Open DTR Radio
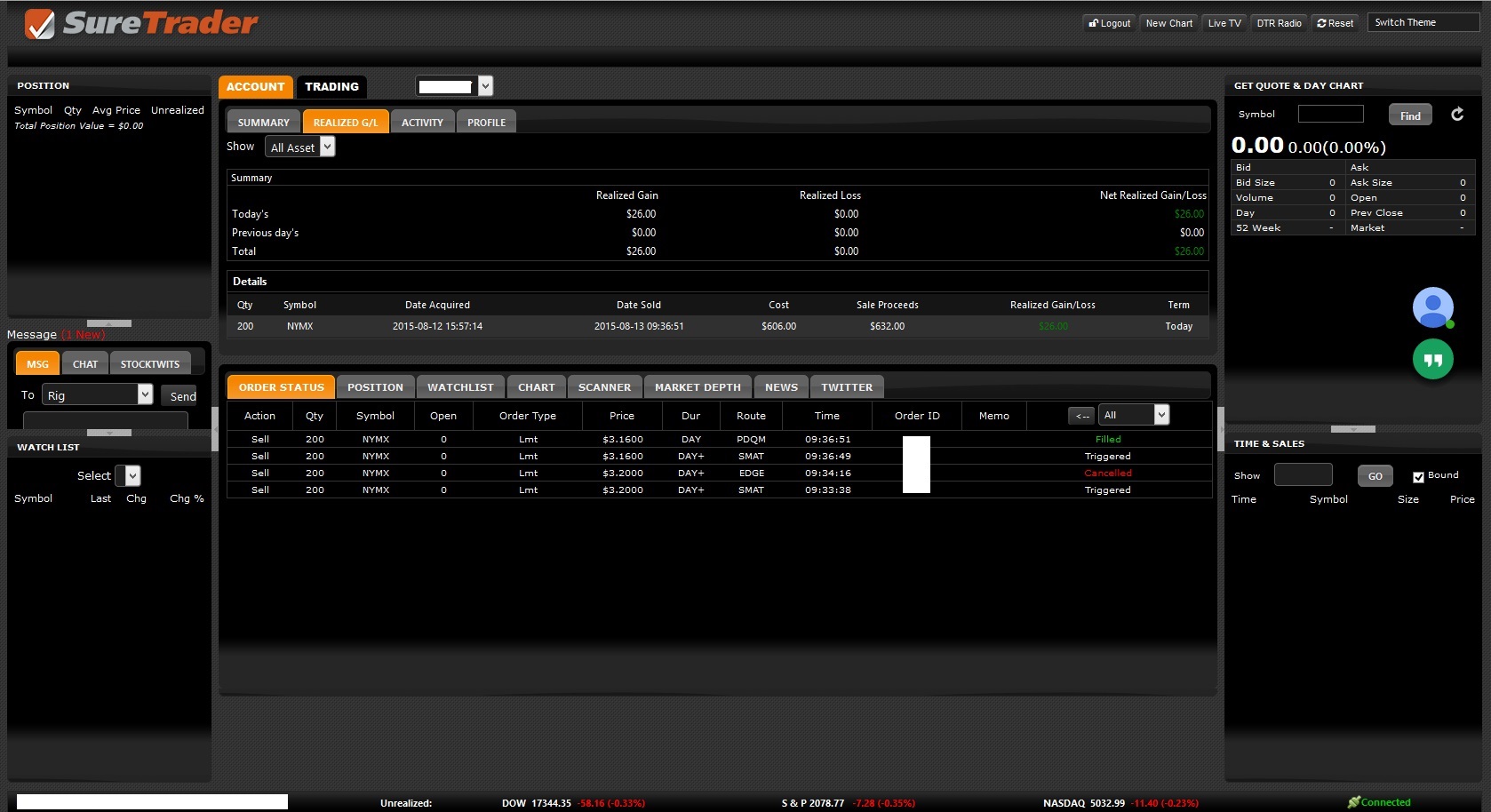Screen dimensions: 1491x812 point(1279,23)
